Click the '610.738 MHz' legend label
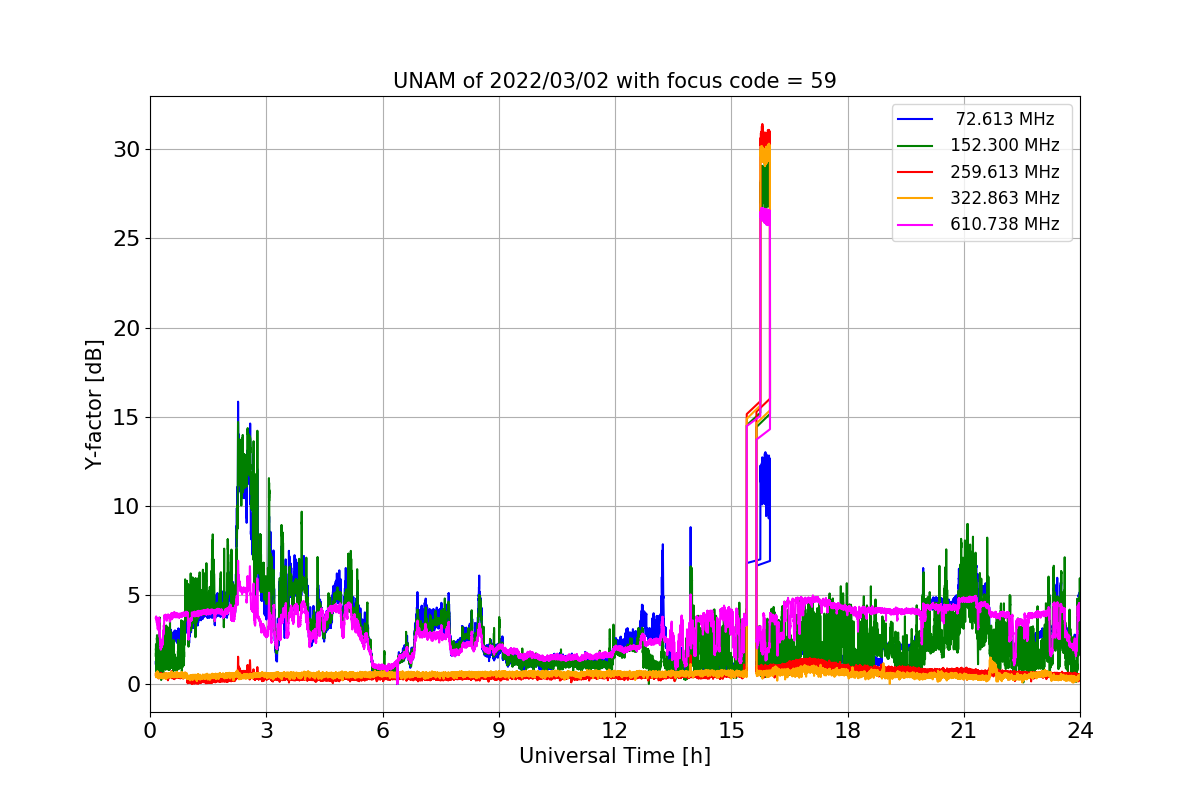This screenshot has height=800, width=1200. point(1005,224)
